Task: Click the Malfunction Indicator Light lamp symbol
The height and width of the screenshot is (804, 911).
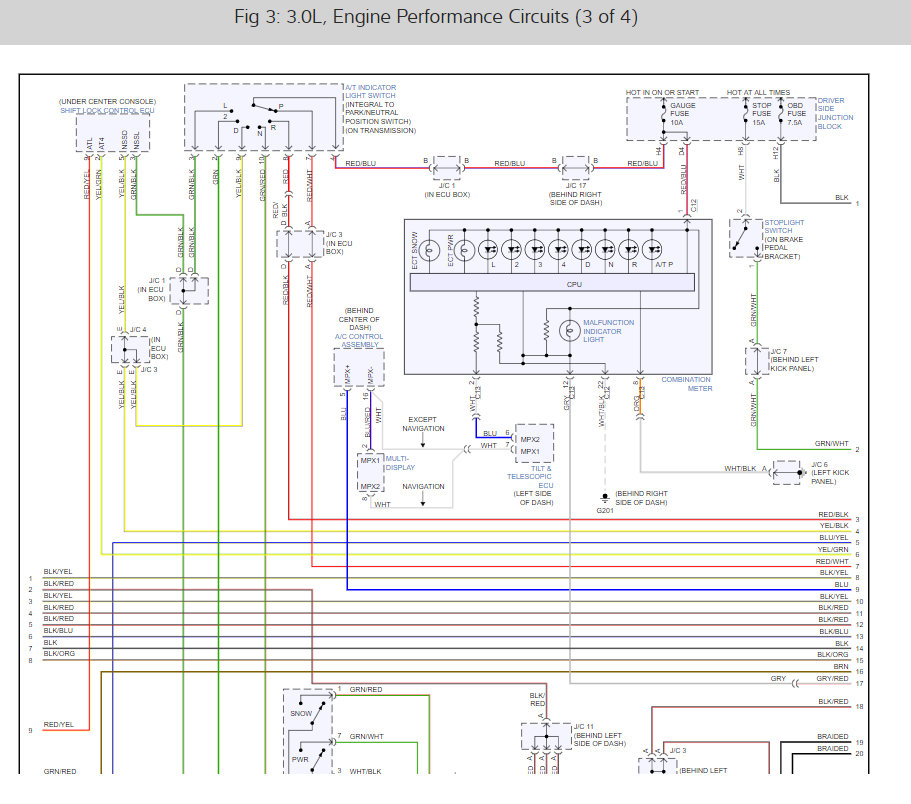Action: pos(568,328)
